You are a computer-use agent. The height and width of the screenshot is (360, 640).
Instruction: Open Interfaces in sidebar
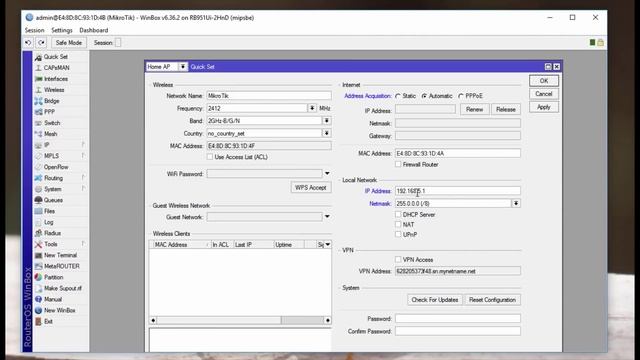click(56, 79)
